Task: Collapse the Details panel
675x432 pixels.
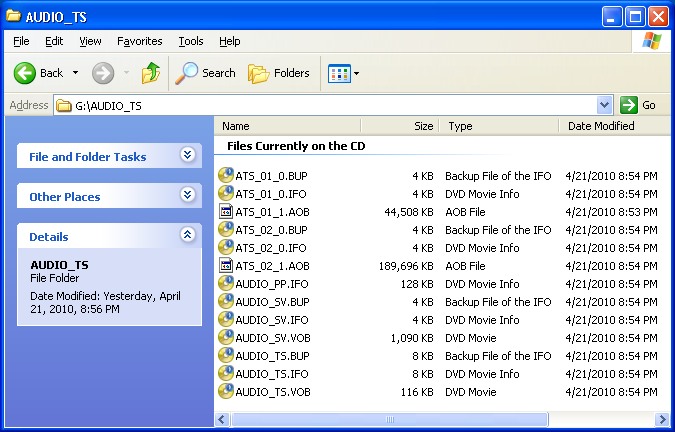Action: click(x=187, y=235)
